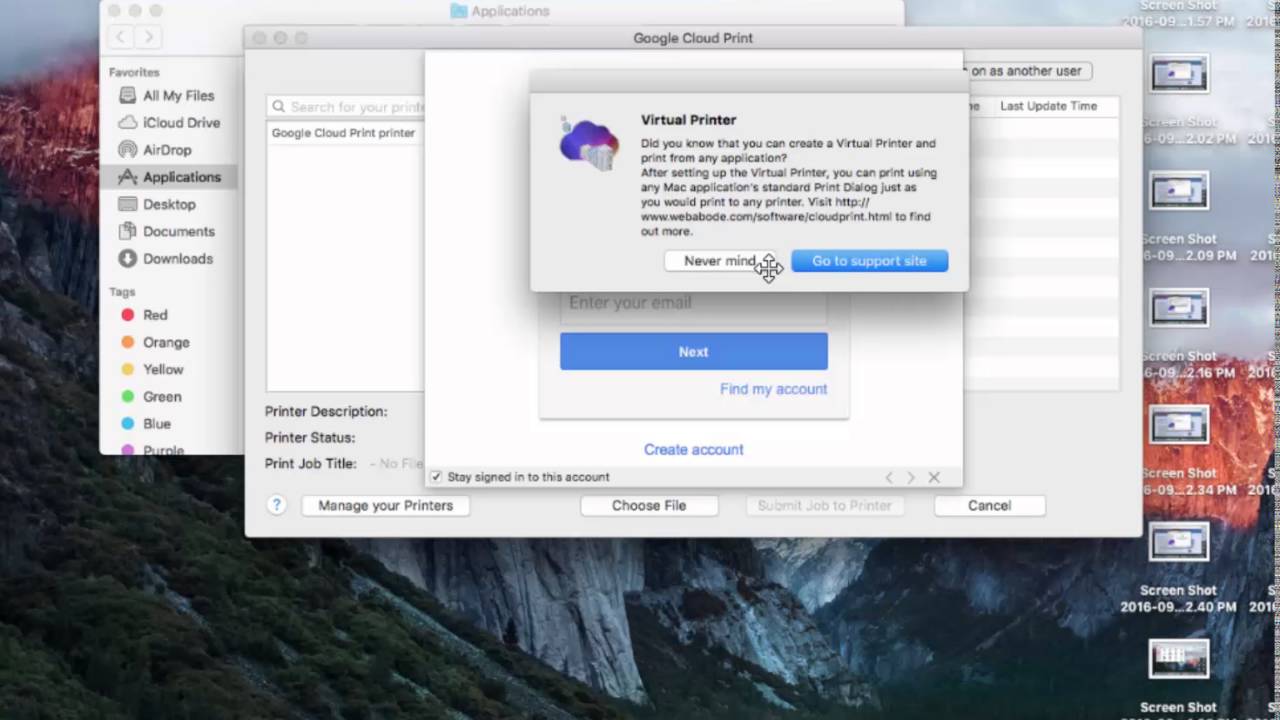Toggle Stay signed in to this account checkbox
1280x720 pixels.
436,477
